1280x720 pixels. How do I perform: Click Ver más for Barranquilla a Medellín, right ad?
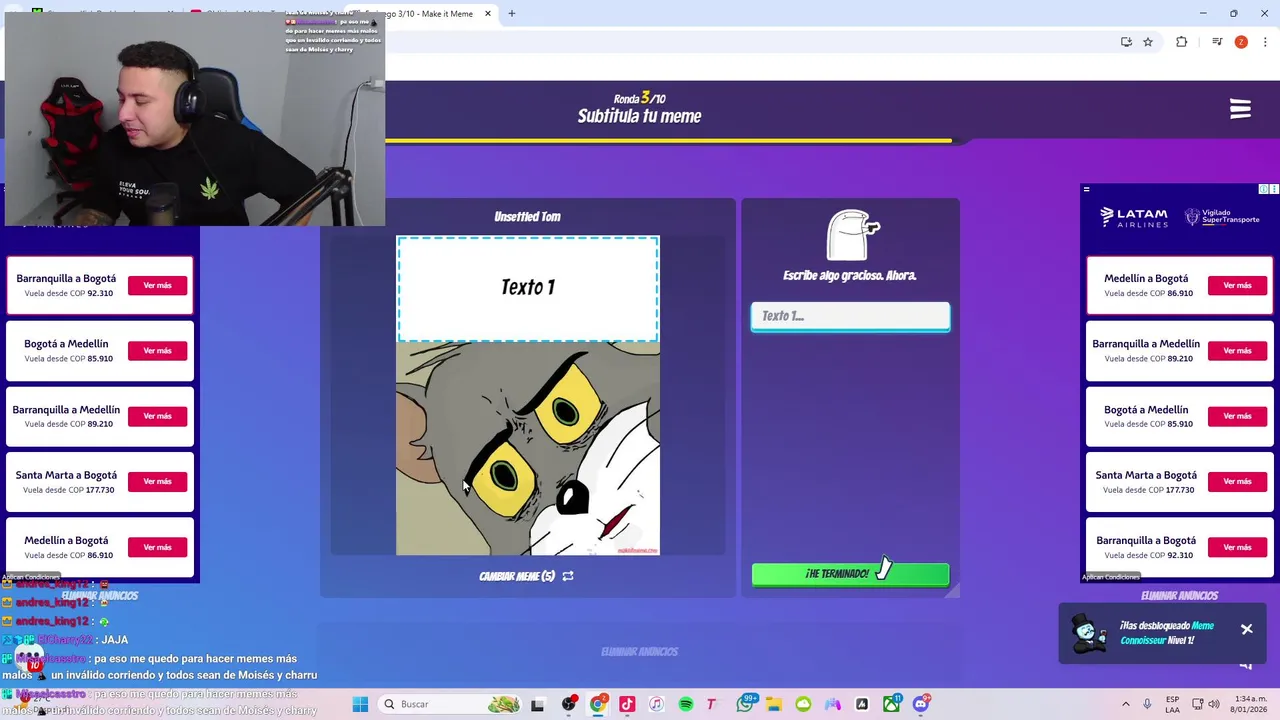(1237, 351)
